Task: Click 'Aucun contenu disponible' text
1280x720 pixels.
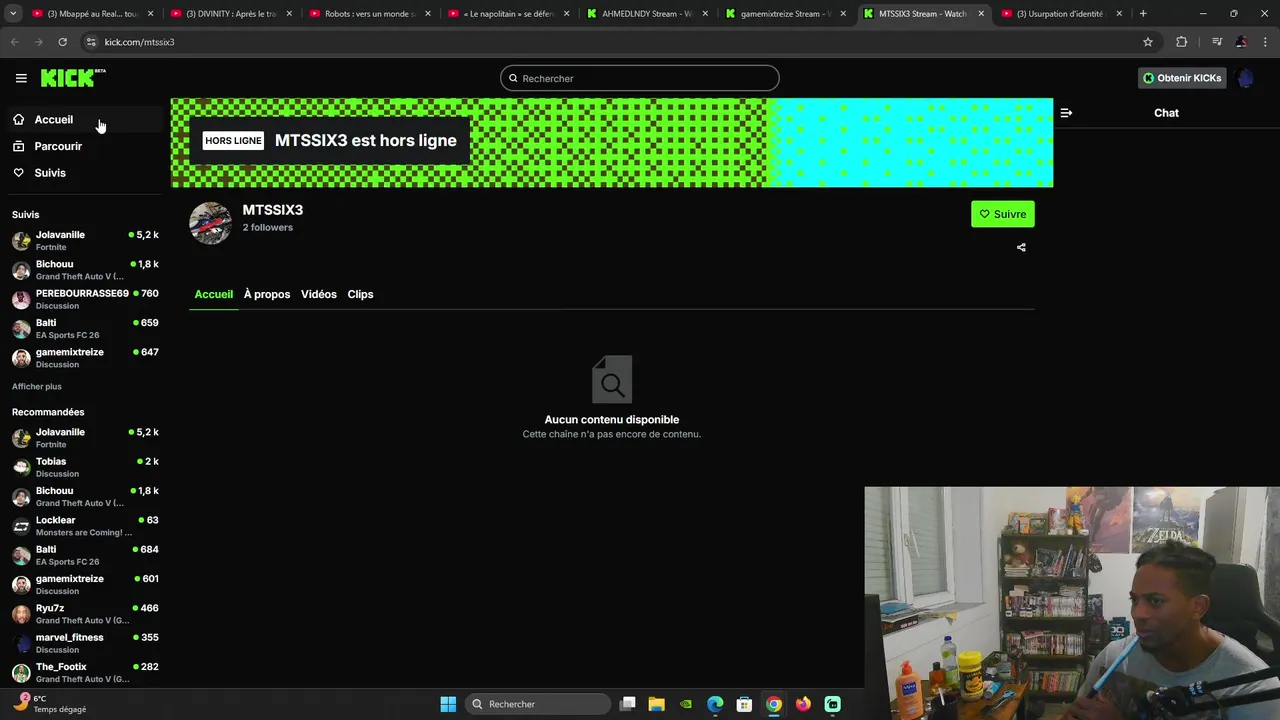Action: 612,420
